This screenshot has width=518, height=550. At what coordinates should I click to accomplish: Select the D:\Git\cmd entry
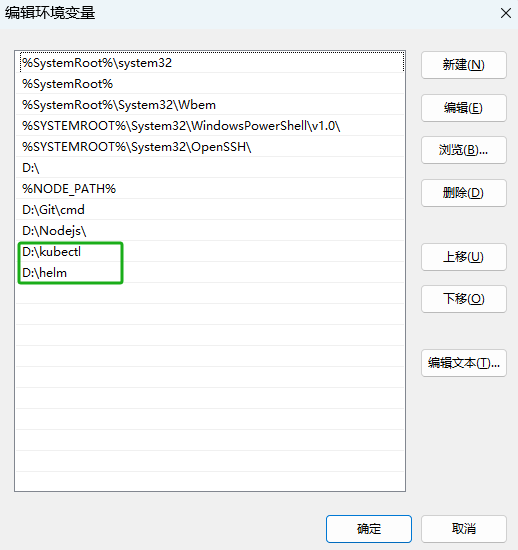210,210
